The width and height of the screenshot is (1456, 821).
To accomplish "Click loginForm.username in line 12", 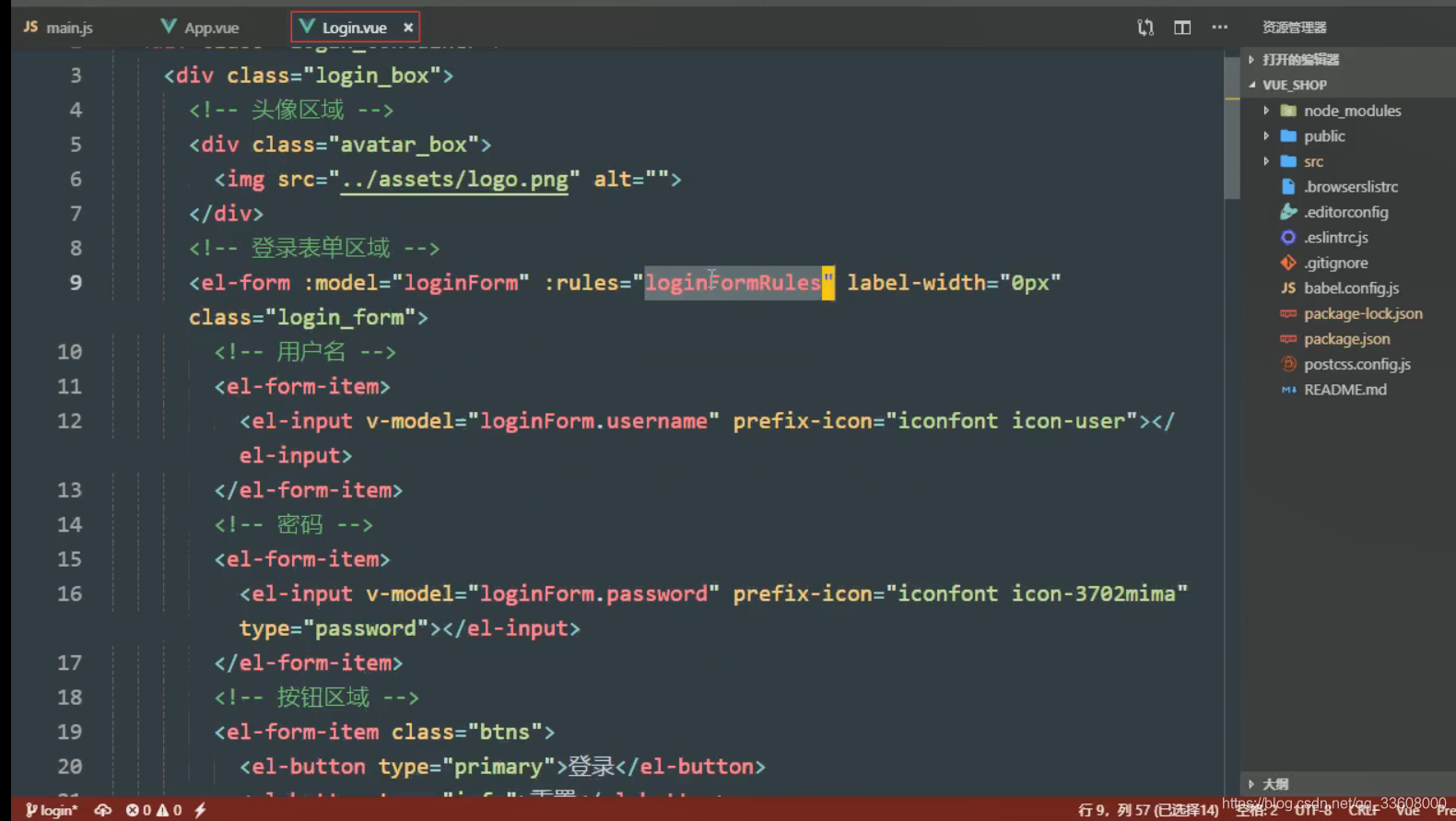I will coord(593,421).
